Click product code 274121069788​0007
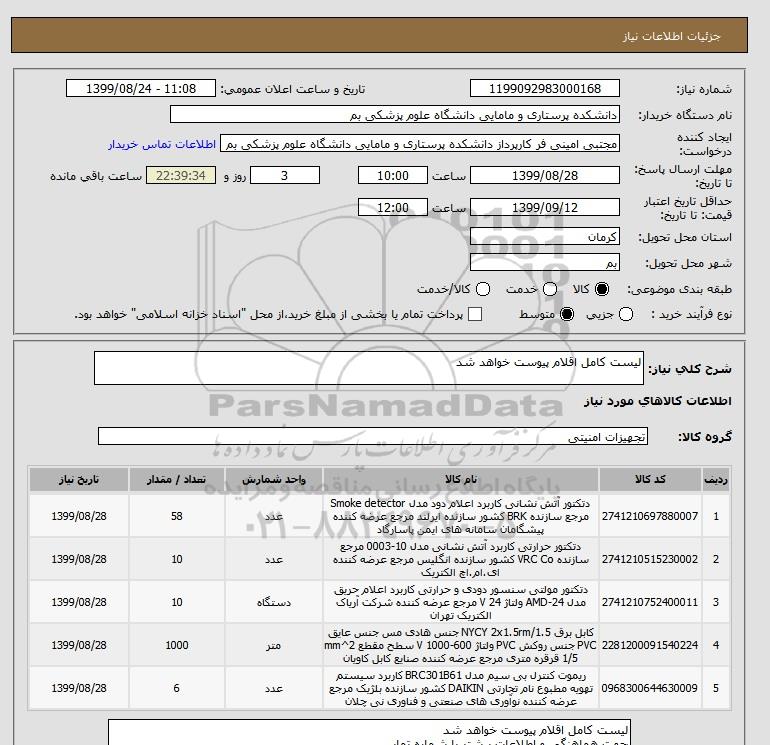The height and width of the screenshot is (745, 770). pyautogui.click(x=650, y=516)
